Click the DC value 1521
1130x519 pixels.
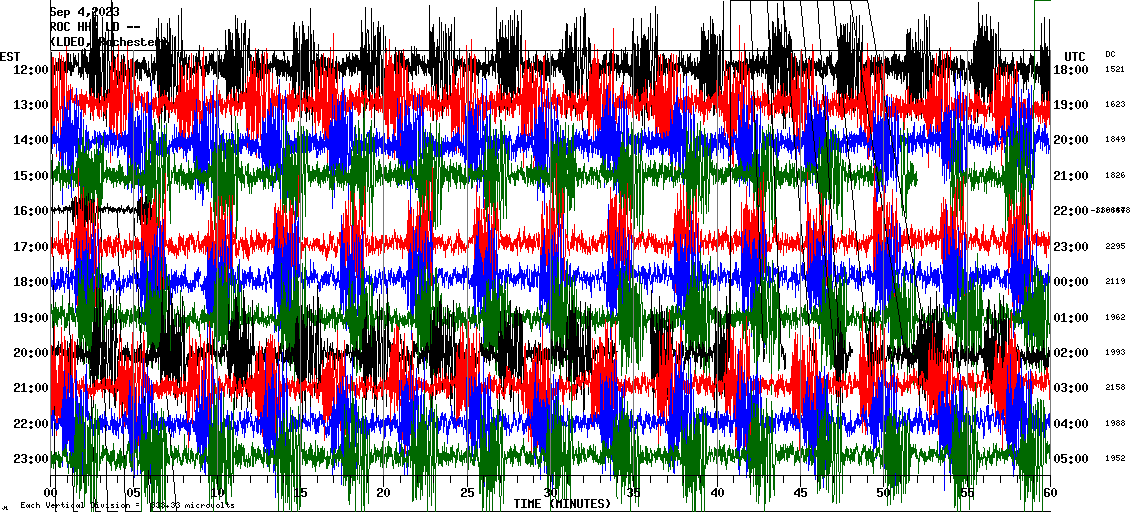(x=1115, y=70)
